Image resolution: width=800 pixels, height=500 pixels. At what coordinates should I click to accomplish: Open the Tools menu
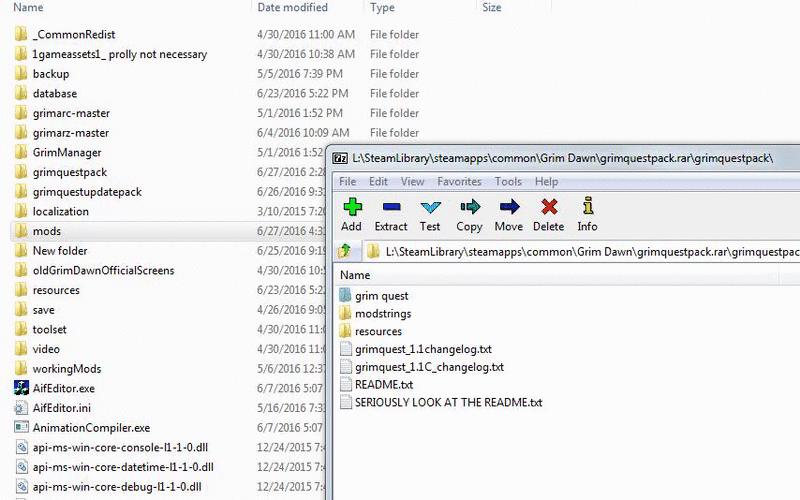[x=508, y=182]
